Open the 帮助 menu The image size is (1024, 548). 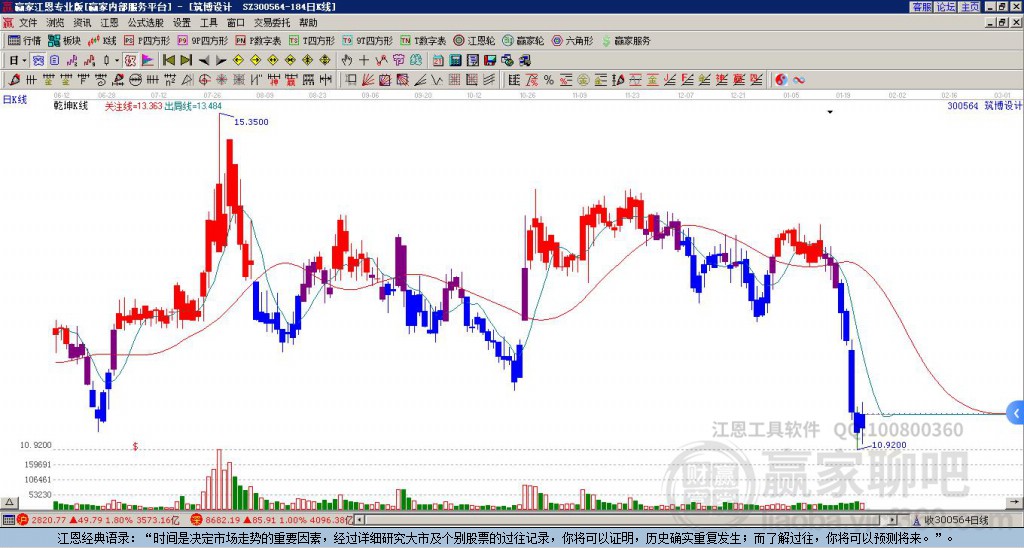click(308, 23)
